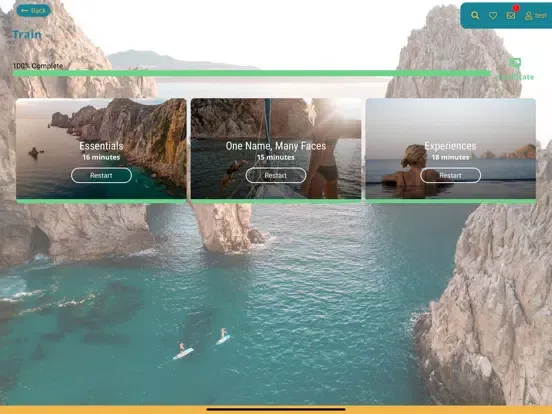
Task: Open the One Name, Many Faces card
Action: tap(276, 150)
